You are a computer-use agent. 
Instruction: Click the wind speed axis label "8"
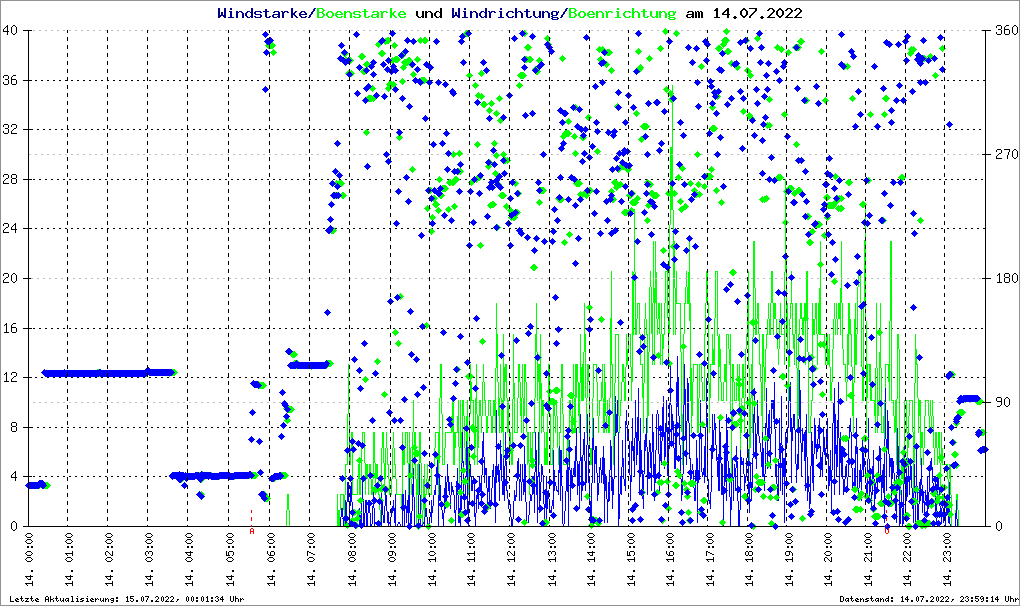pyautogui.click(x=14, y=427)
